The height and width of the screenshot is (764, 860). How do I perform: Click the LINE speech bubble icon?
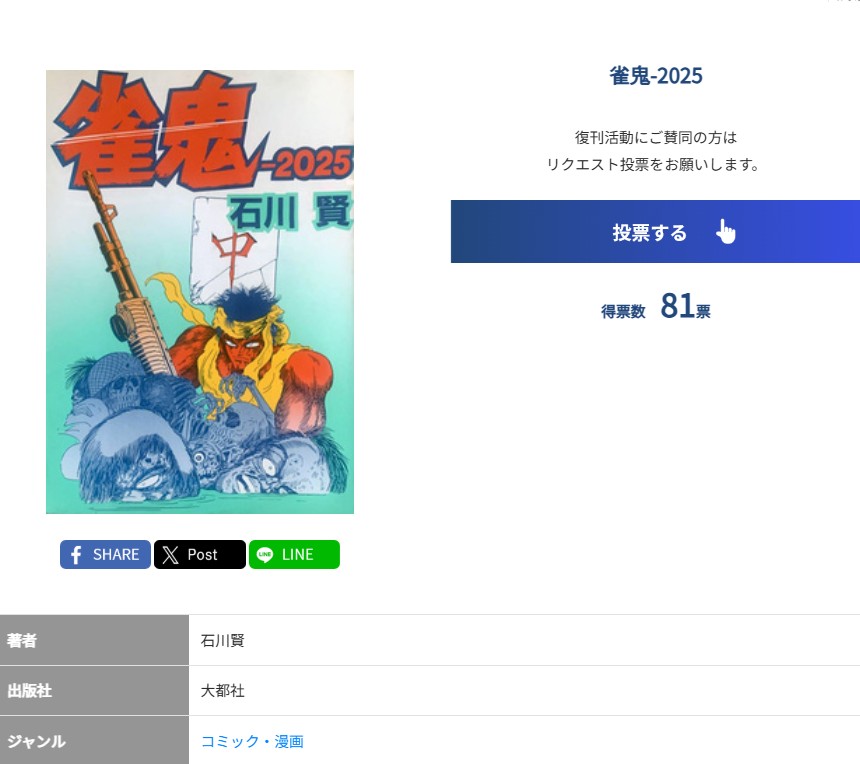(x=265, y=554)
